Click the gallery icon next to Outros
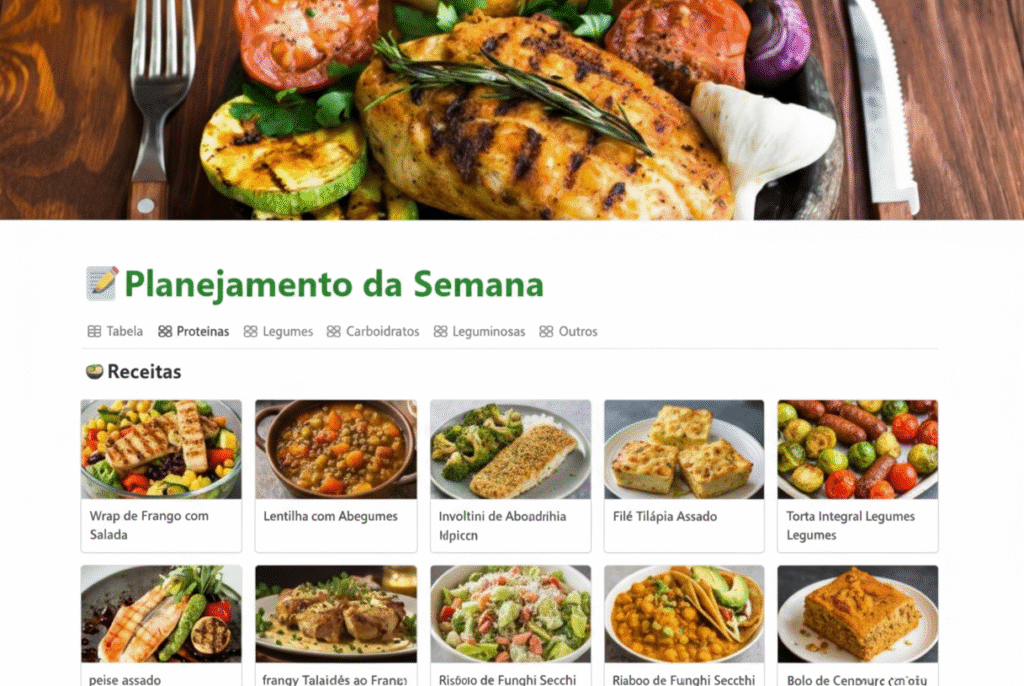 point(546,331)
